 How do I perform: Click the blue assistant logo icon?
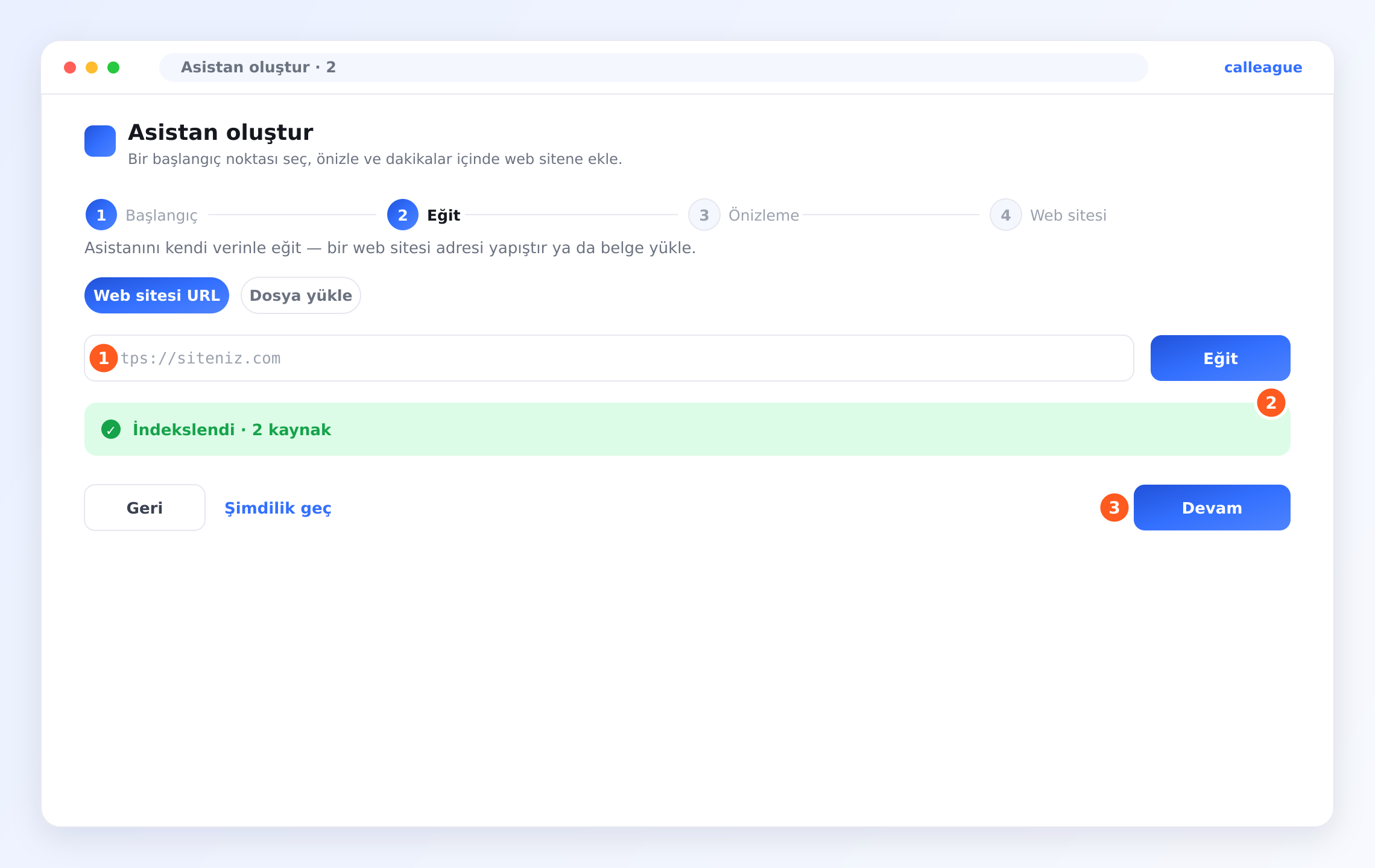click(x=100, y=141)
